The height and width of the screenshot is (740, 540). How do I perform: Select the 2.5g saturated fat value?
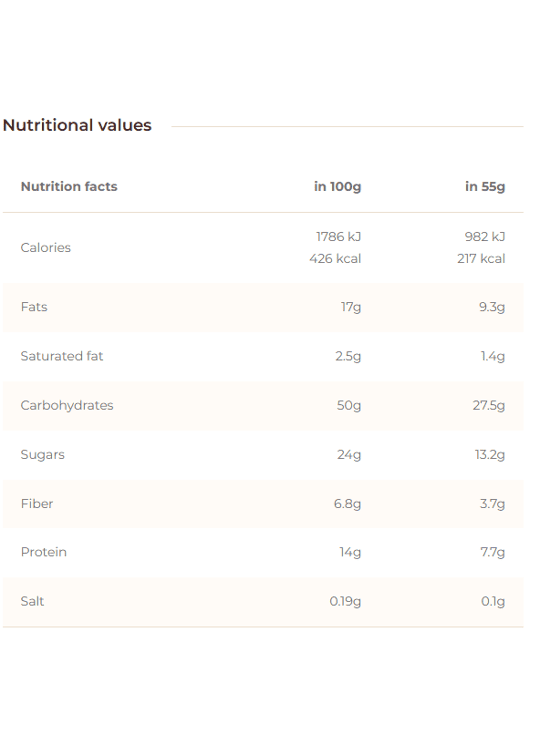[x=348, y=356]
